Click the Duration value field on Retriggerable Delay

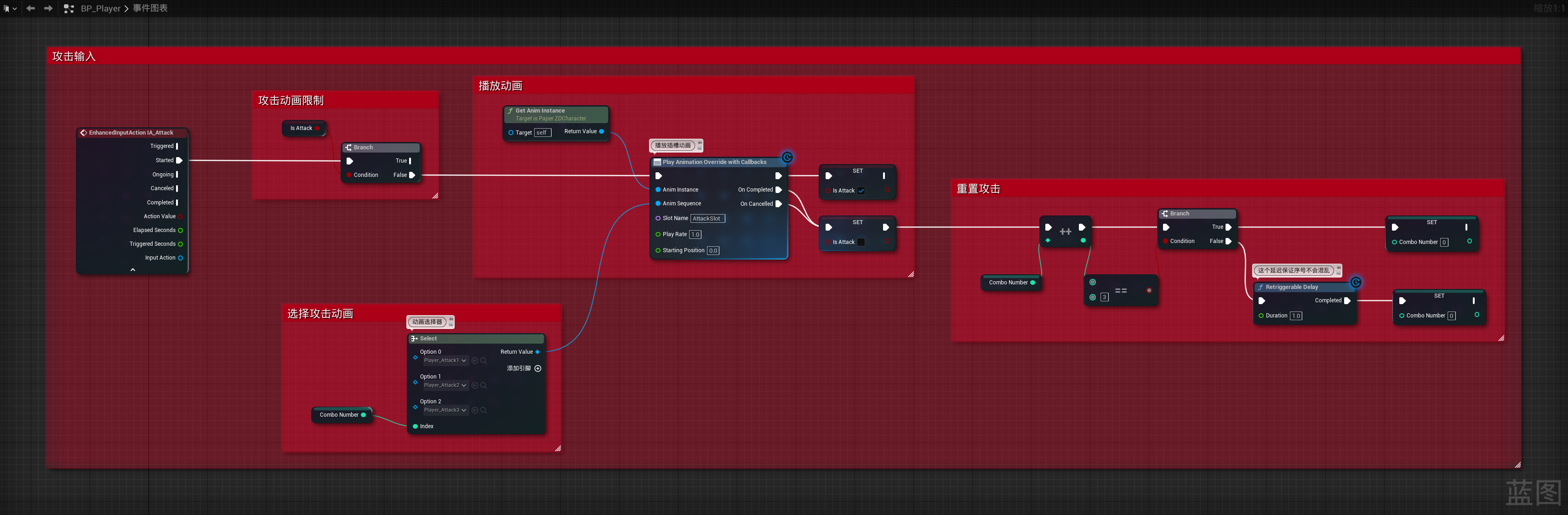click(1296, 316)
